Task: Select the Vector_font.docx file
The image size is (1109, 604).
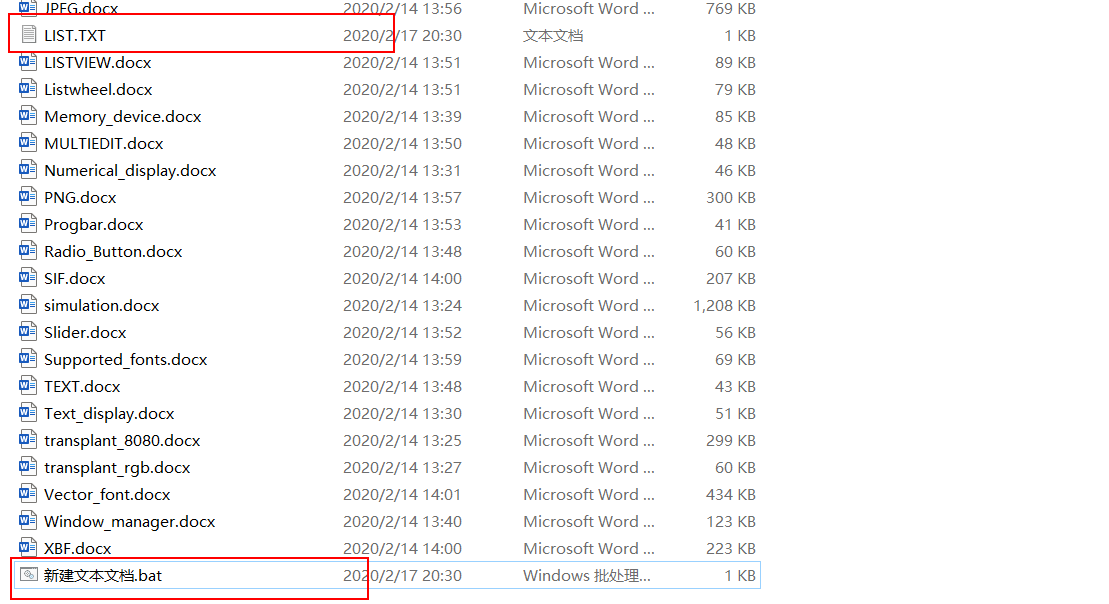Action: pos(107,494)
